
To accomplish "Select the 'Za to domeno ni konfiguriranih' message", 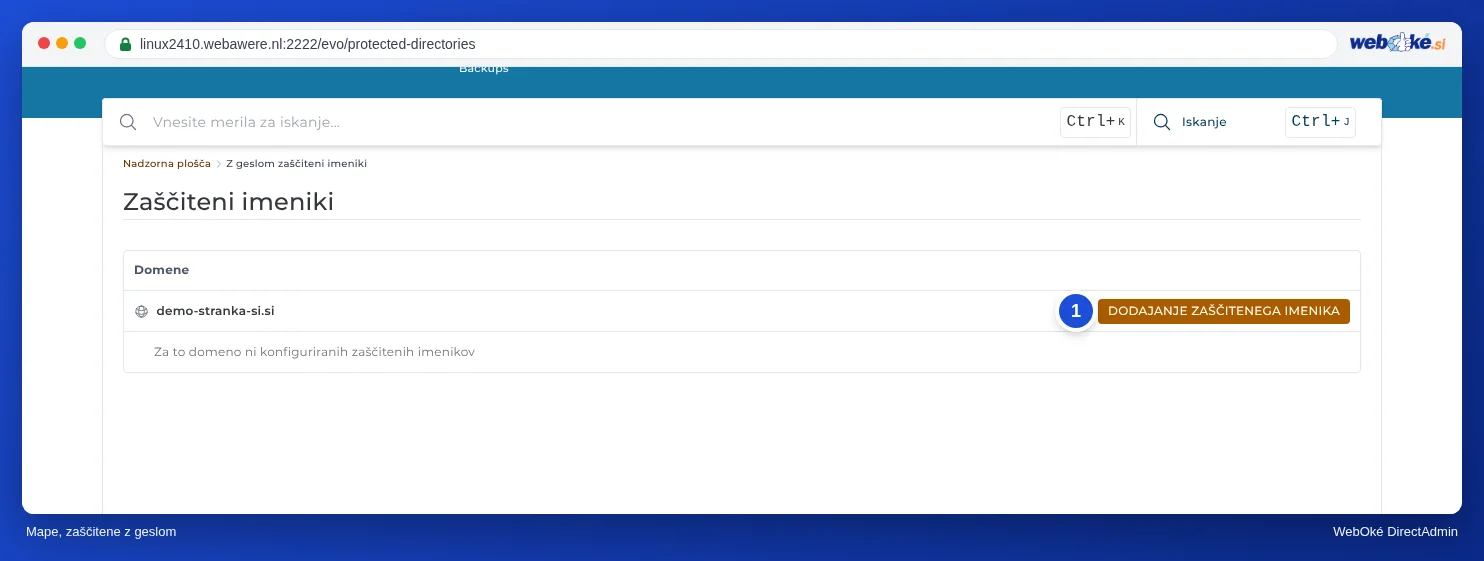I will click(314, 352).
